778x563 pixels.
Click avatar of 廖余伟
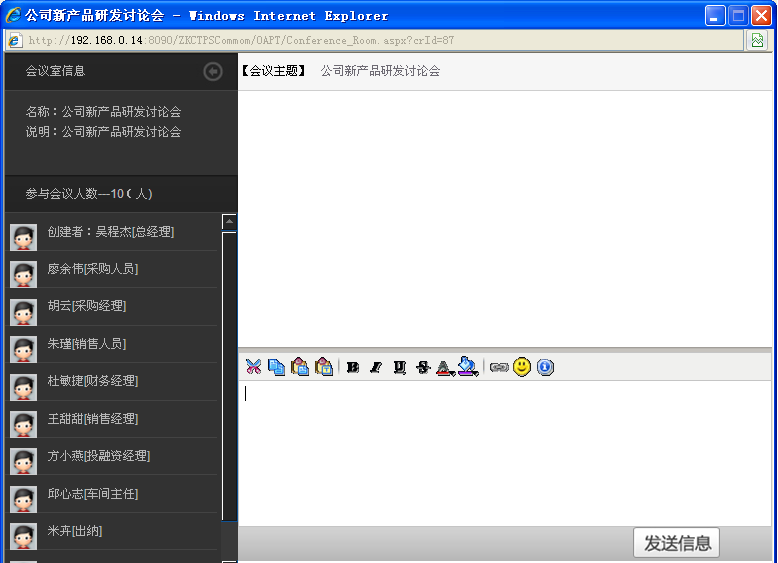click(x=23, y=274)
